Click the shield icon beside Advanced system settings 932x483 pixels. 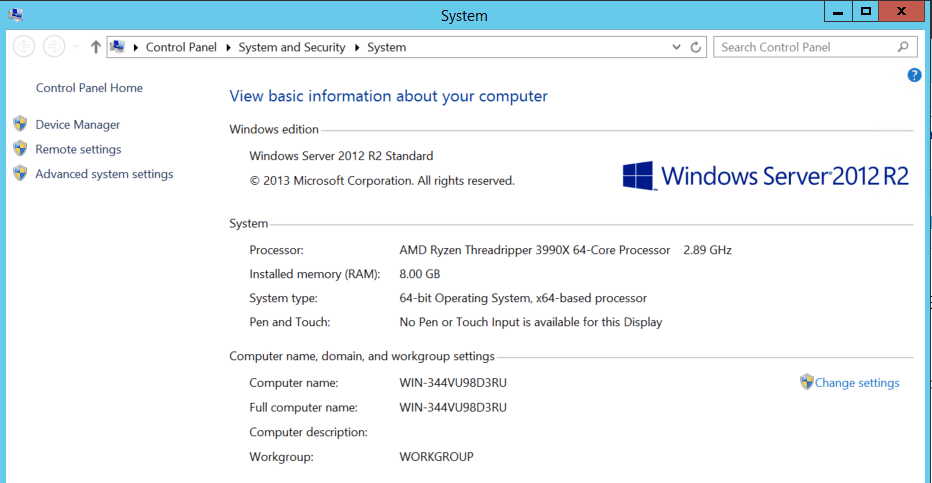click(20, 174)
